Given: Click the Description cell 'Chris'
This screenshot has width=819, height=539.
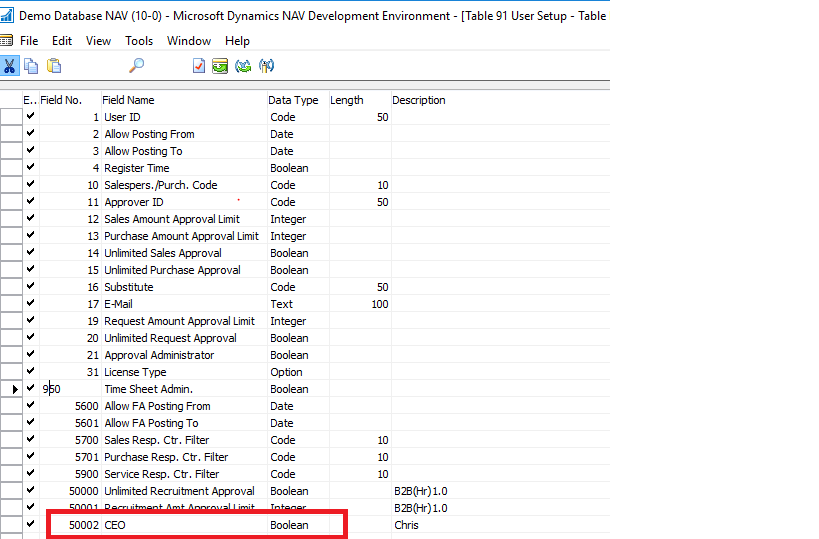Looking at the screenshot, I should click(406, 525).
